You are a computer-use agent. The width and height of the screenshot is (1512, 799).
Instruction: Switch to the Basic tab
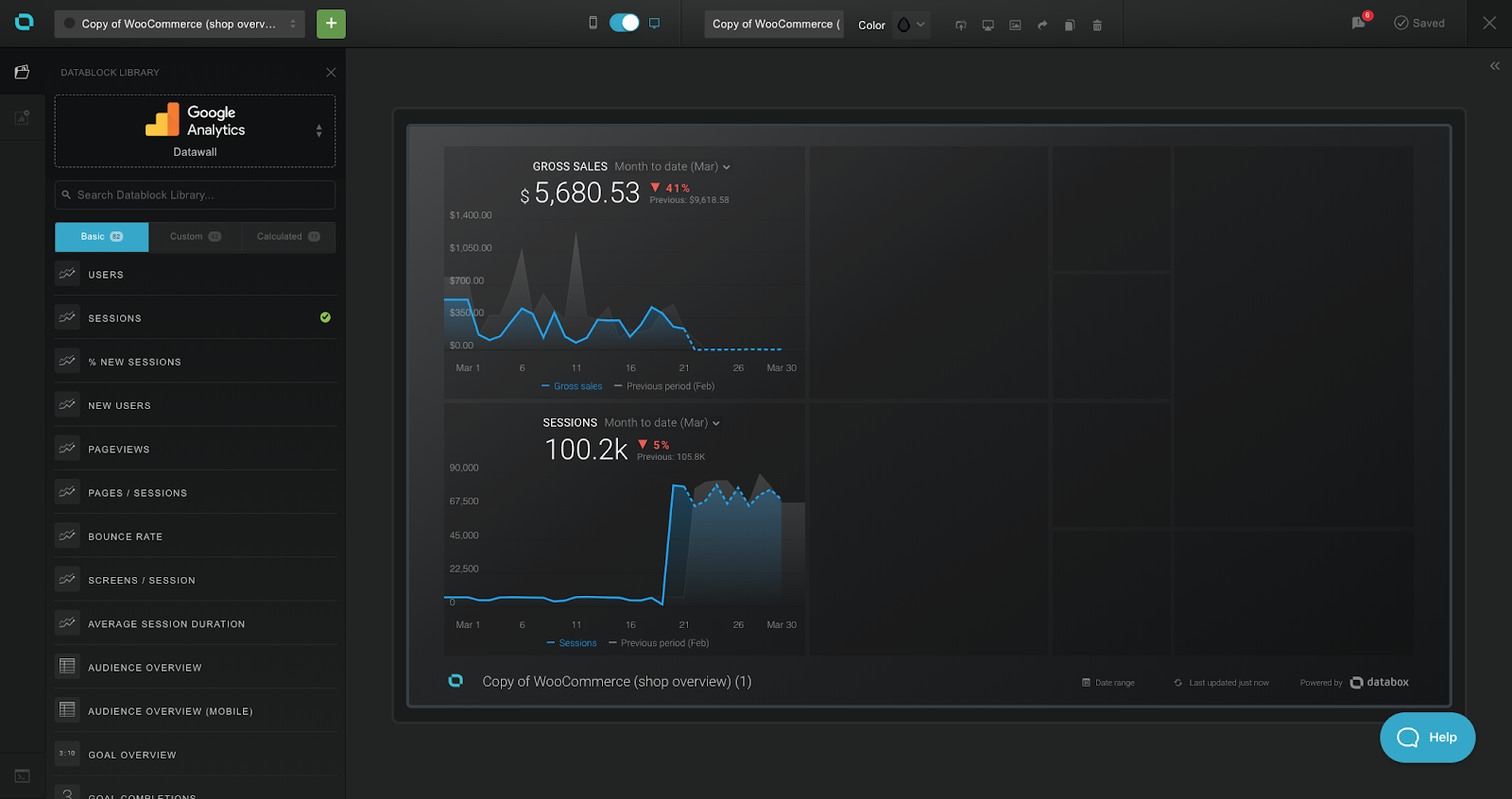pyautogui.click(x=101, y=237)
